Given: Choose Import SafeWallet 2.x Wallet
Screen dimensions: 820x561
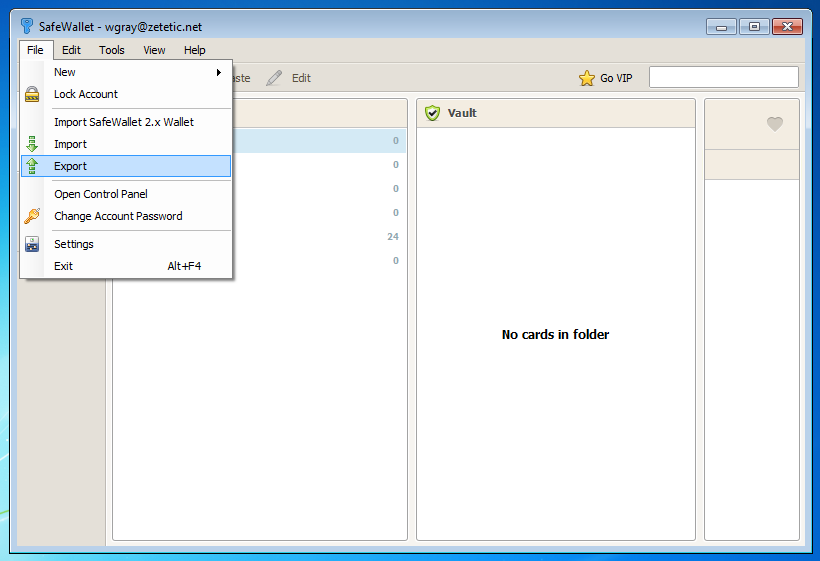Looking at the screenshot, I should point(126,122).
